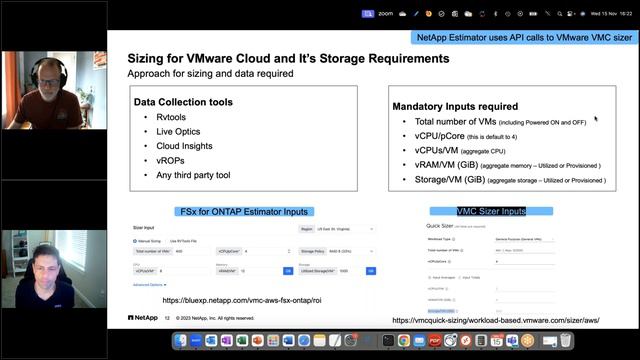Click the 'FSx for ONTAP Estimator Inputs' heading
The height and width of the screenshot is (360, 640).
tap(244, 212)
